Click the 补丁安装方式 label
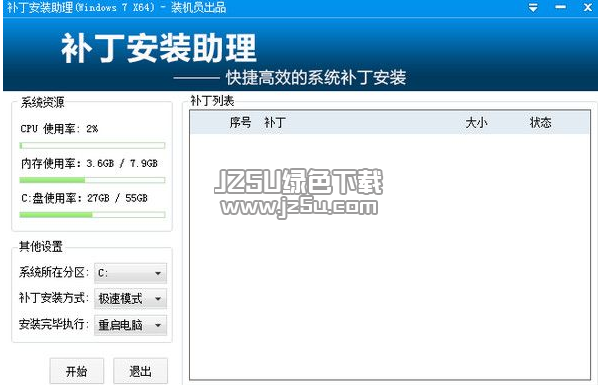598x385 pixels. click(x=54, y=298)
